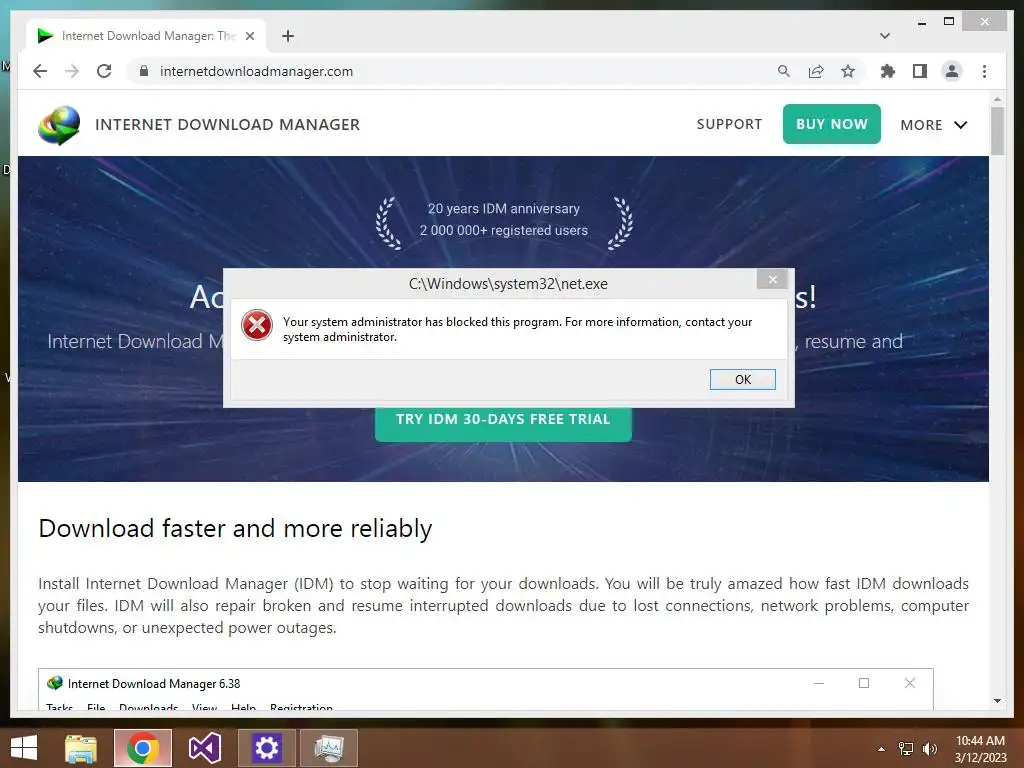
Task: Open the taskbar clock and date
Action: click(980, 749)
